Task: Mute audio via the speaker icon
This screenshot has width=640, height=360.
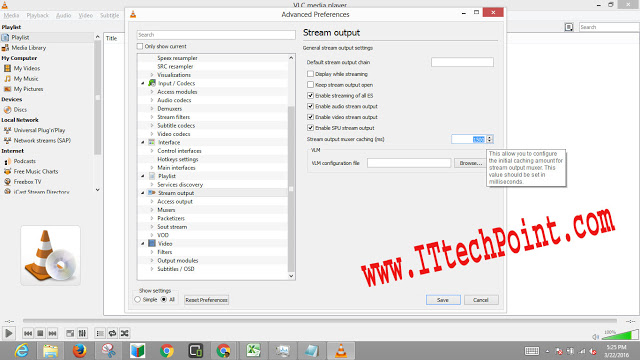Action: (x=595, y=337)
